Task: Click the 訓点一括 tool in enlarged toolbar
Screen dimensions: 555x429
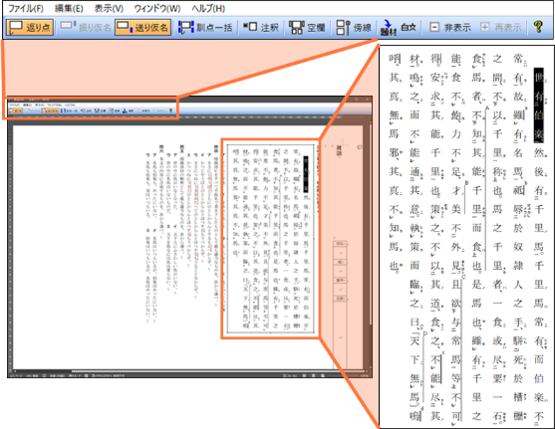Action: (x=206, y=27)
